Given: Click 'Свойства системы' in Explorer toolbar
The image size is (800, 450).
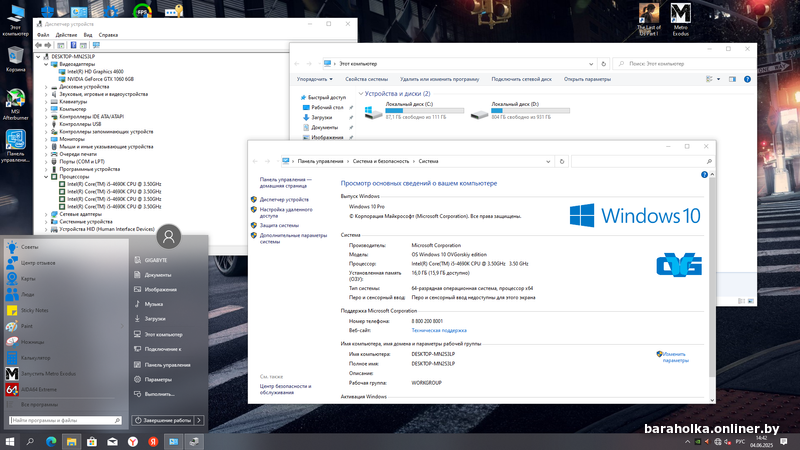Looking at the screenshot, I should coord(366,79).
